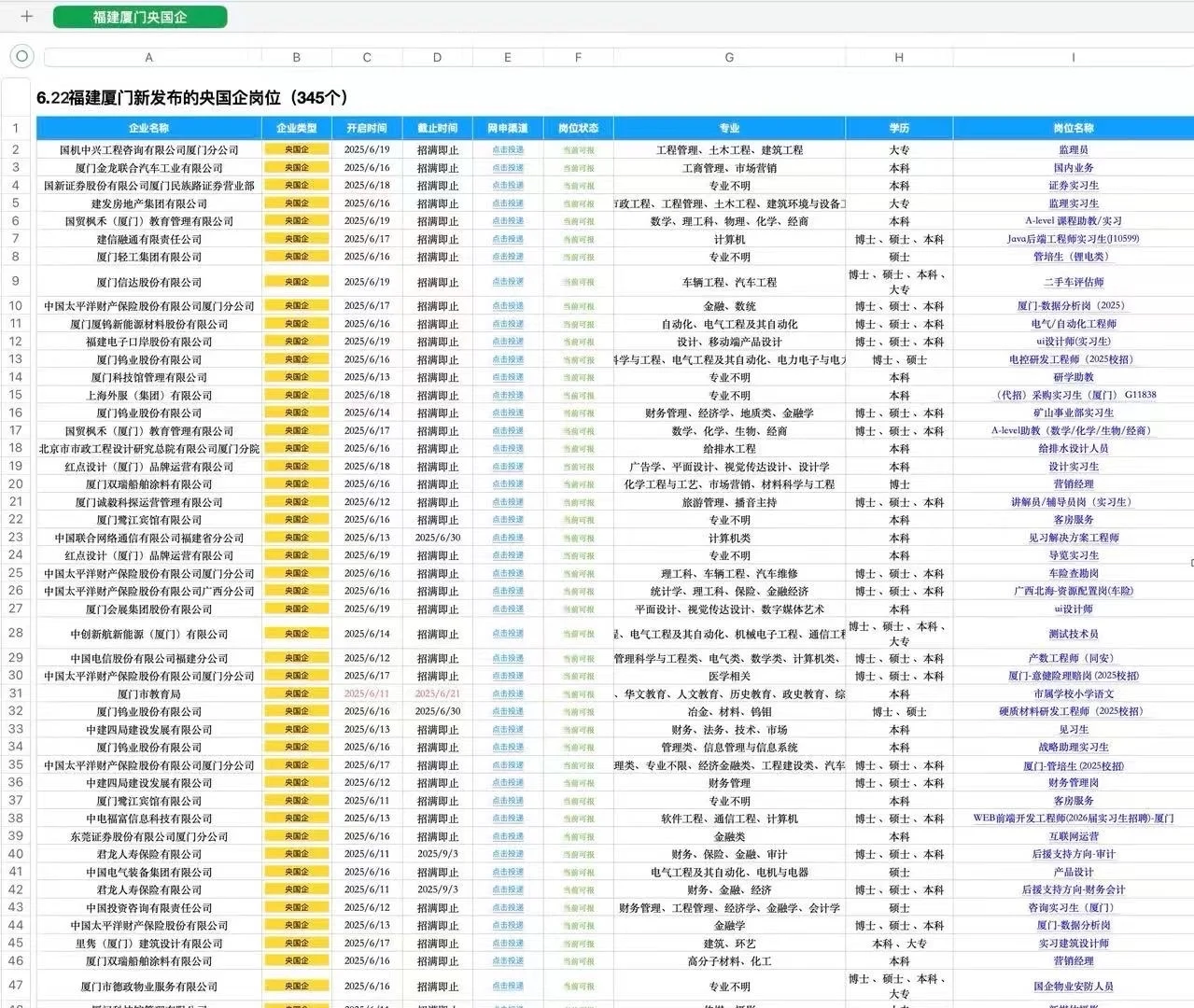Viewport: 1194px width, 1008px height.
Task: Select column E header
Action: pyautogui.click(x=508, y=58)
